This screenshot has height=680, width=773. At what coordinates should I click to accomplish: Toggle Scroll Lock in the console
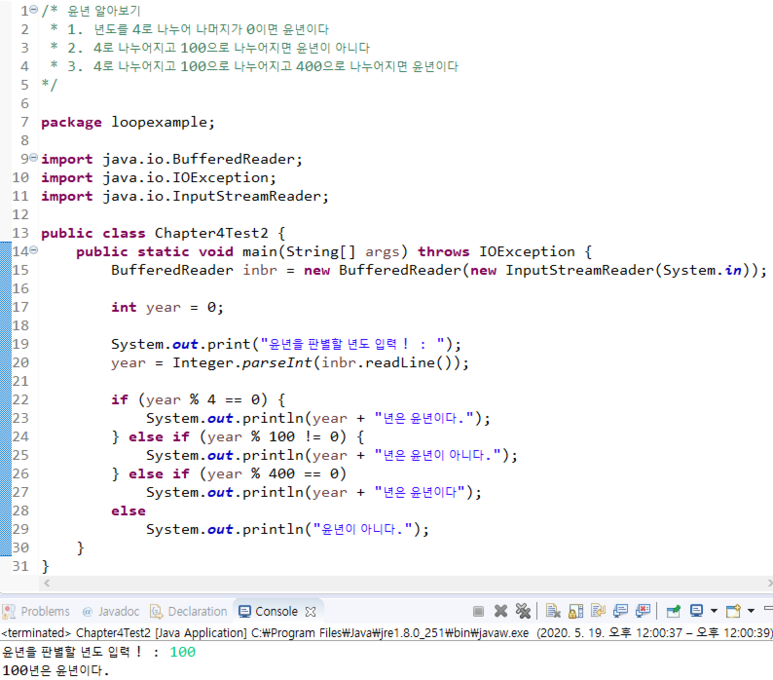[576, 611]
